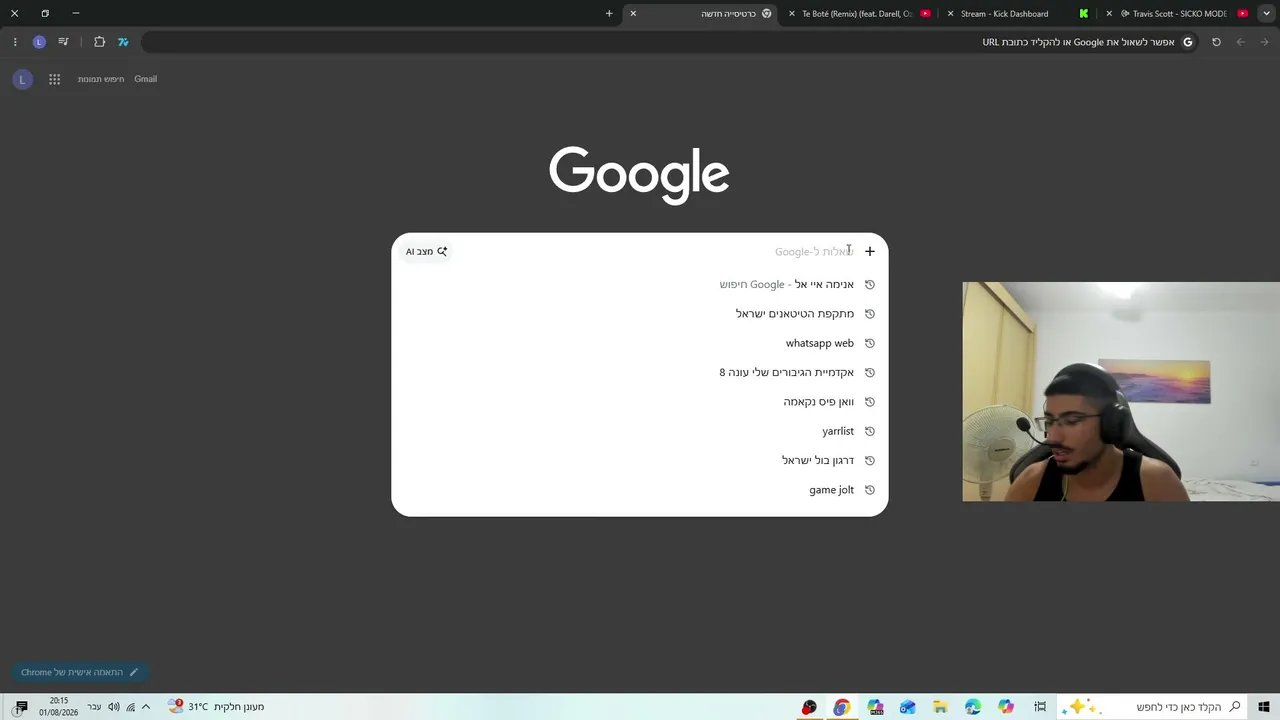This screenshot has height=720, width=1280.
Task: Select suggestion מתקפת הטיטאנים ישראל
Action: (x=640, y=314)
